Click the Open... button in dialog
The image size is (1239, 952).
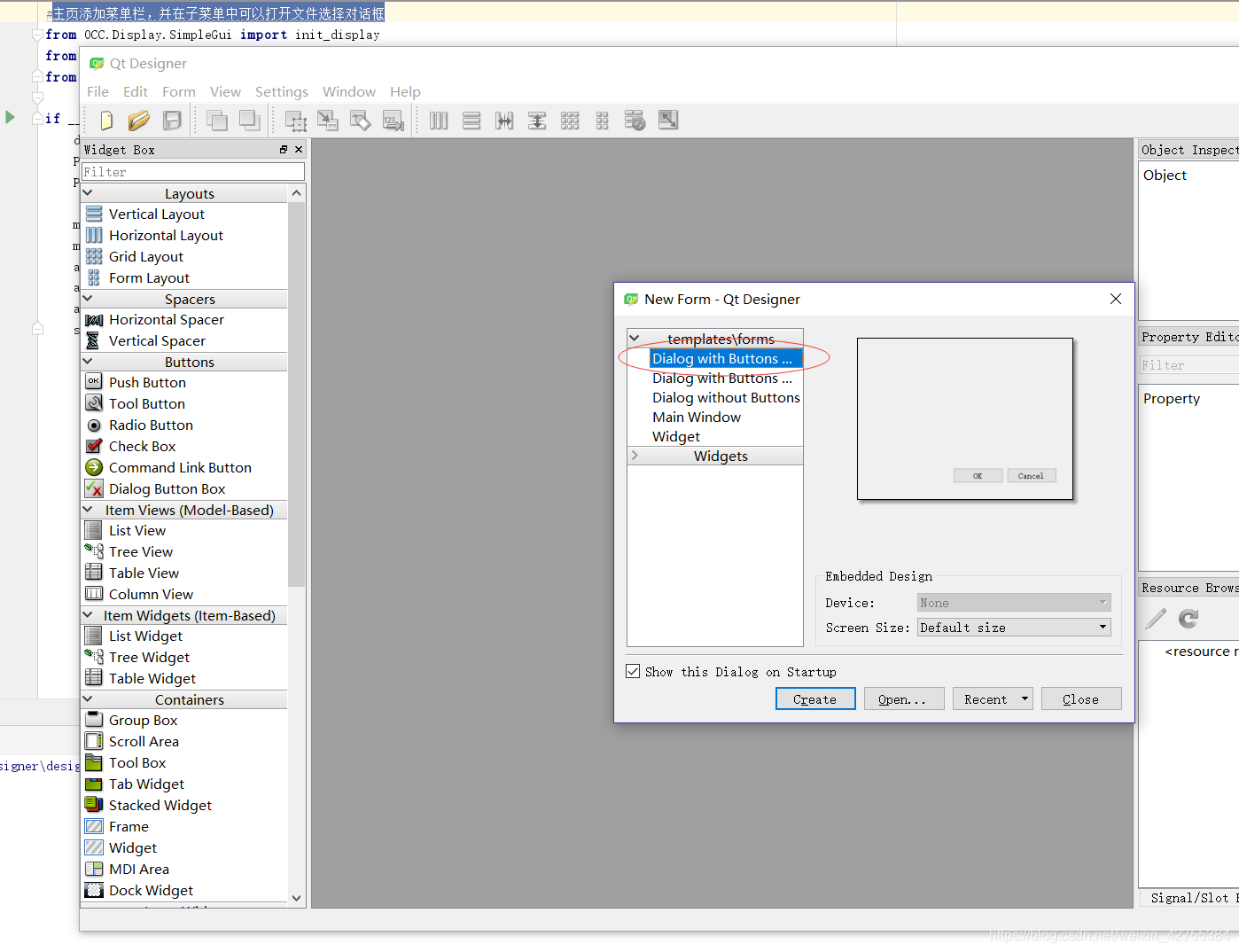point(904,698)
